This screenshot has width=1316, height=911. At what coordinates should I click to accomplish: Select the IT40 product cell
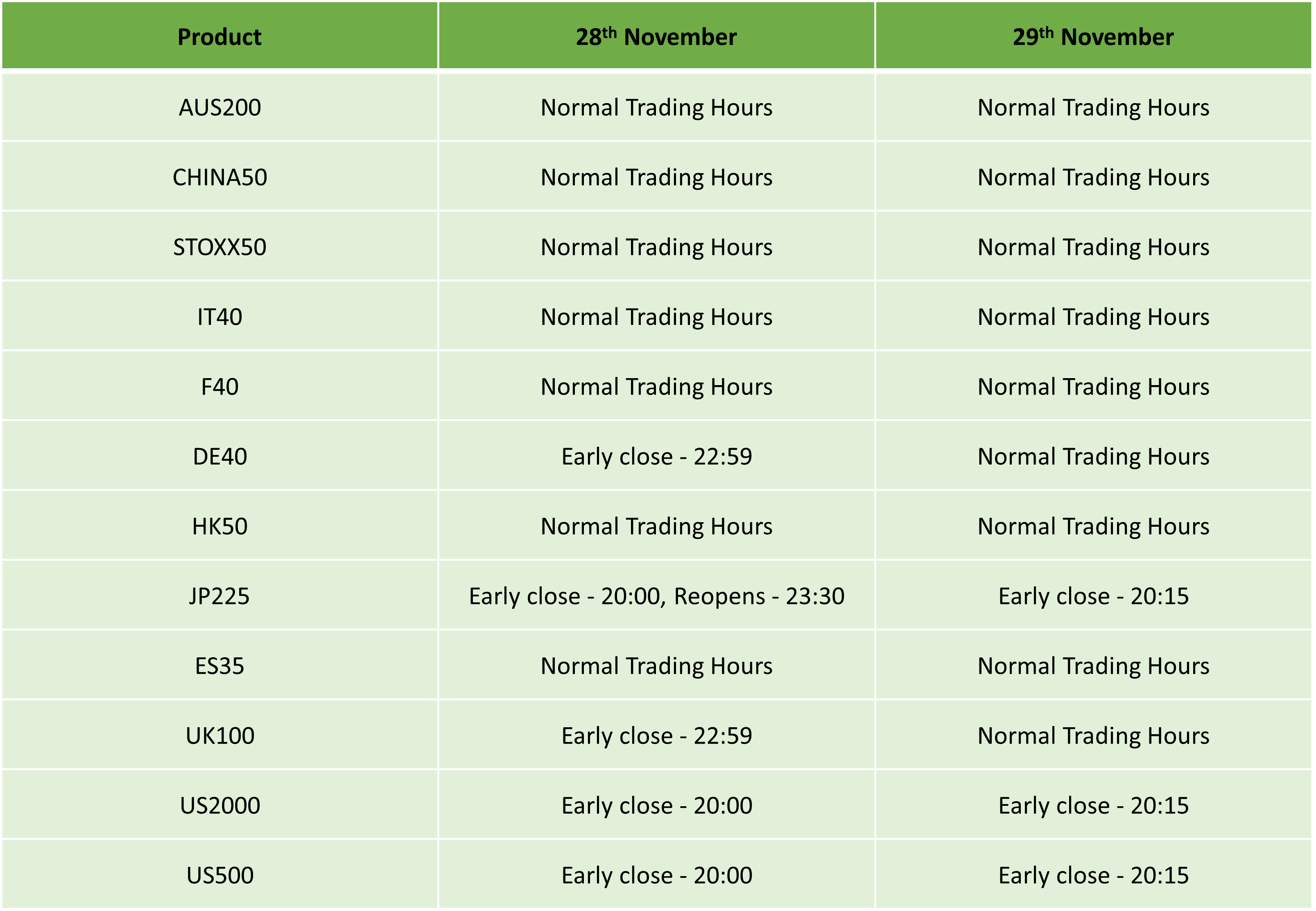(x=220, y=316)
